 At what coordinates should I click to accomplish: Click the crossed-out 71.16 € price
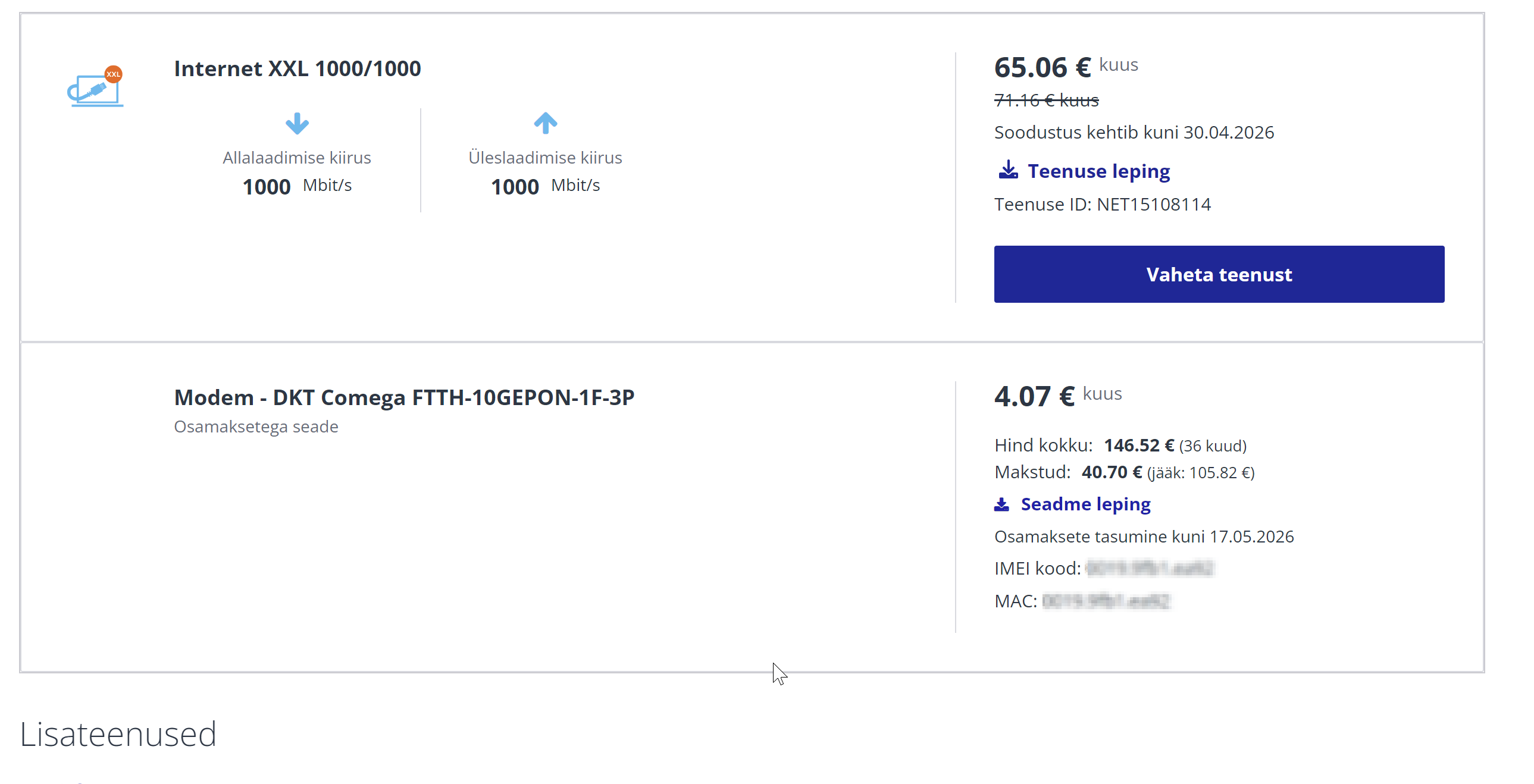[1046, 100]
